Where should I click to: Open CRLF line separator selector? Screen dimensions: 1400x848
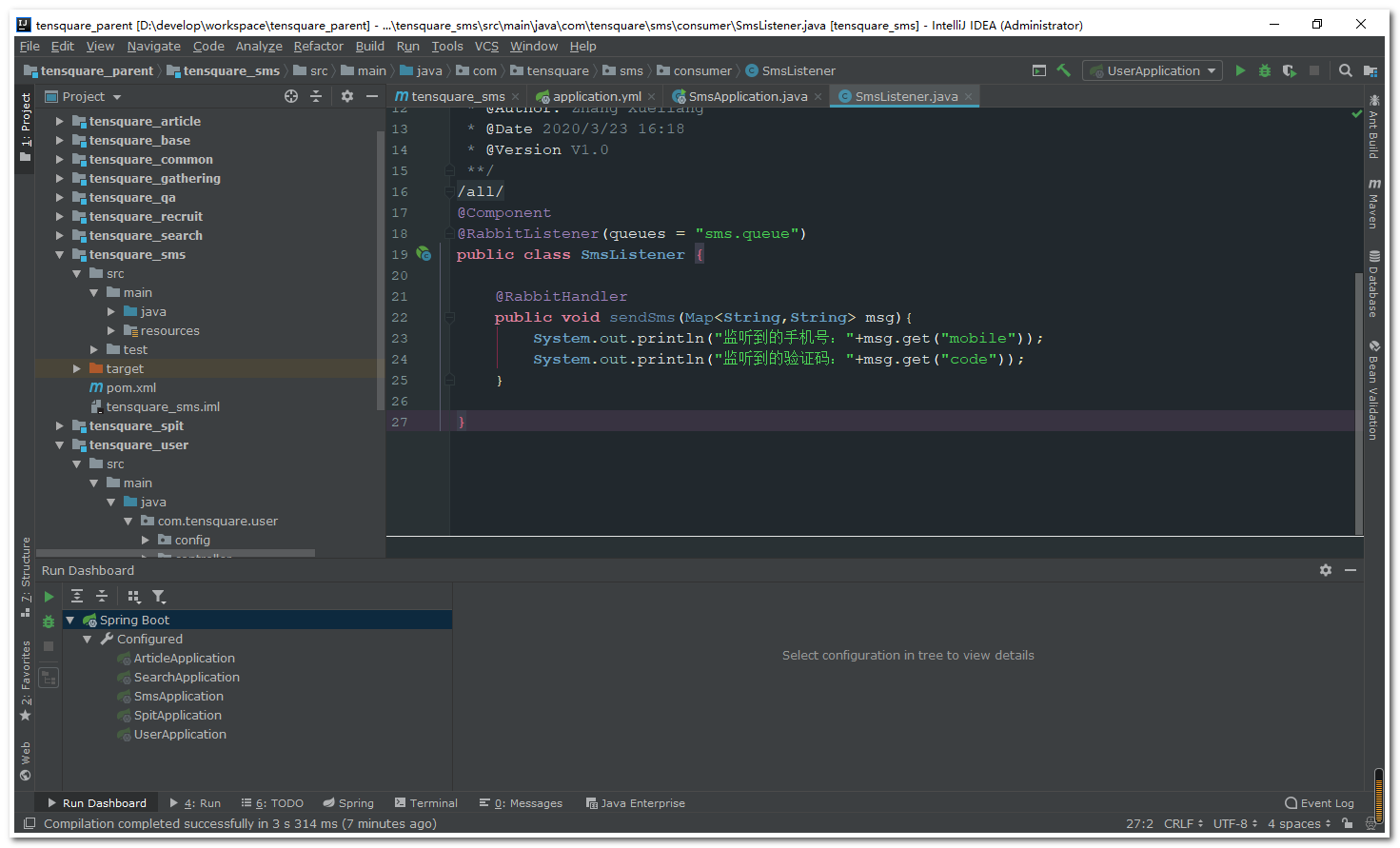[1183, 824]
